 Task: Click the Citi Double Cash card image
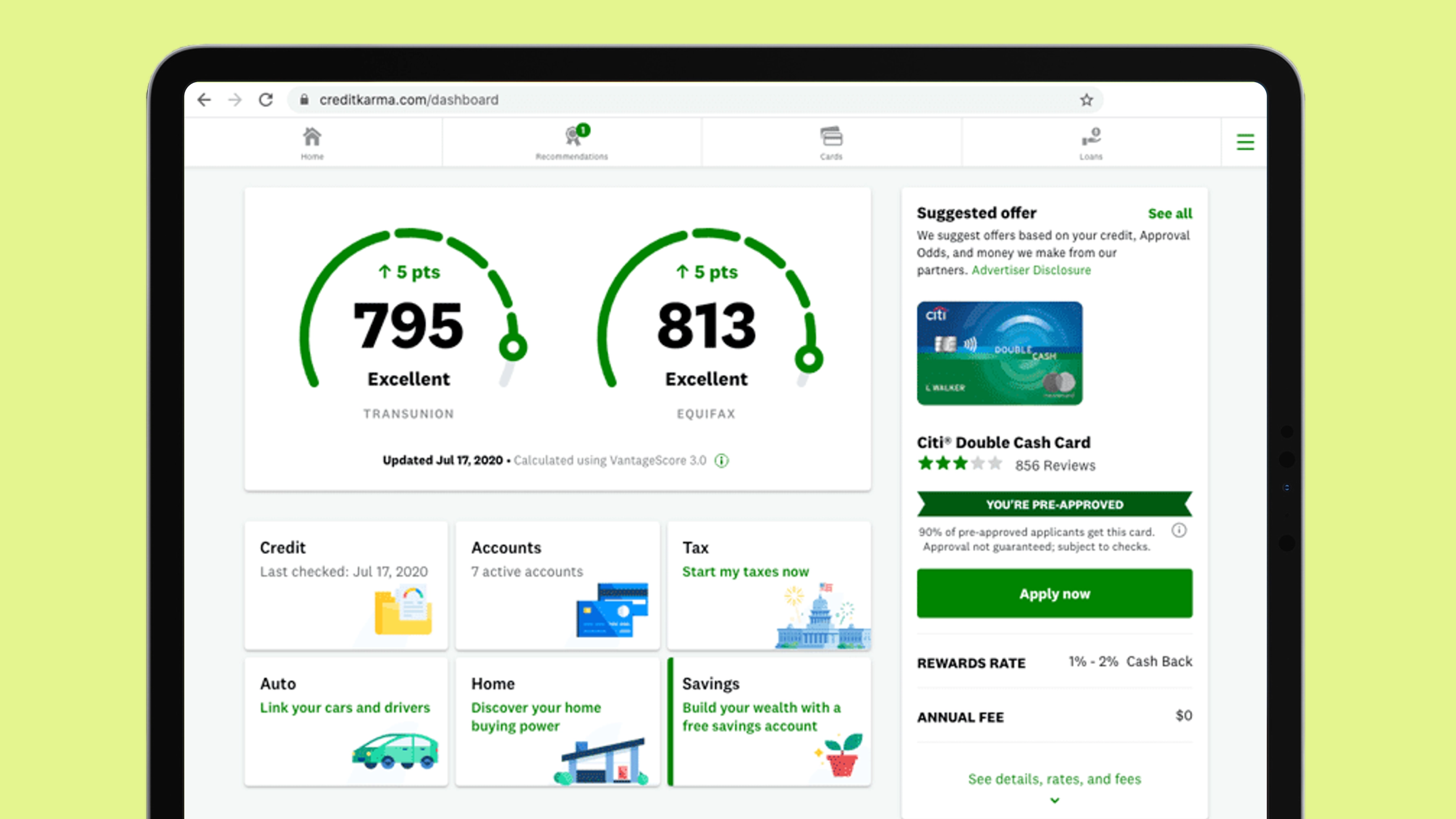pyautogui.click(x=999, y=353)
